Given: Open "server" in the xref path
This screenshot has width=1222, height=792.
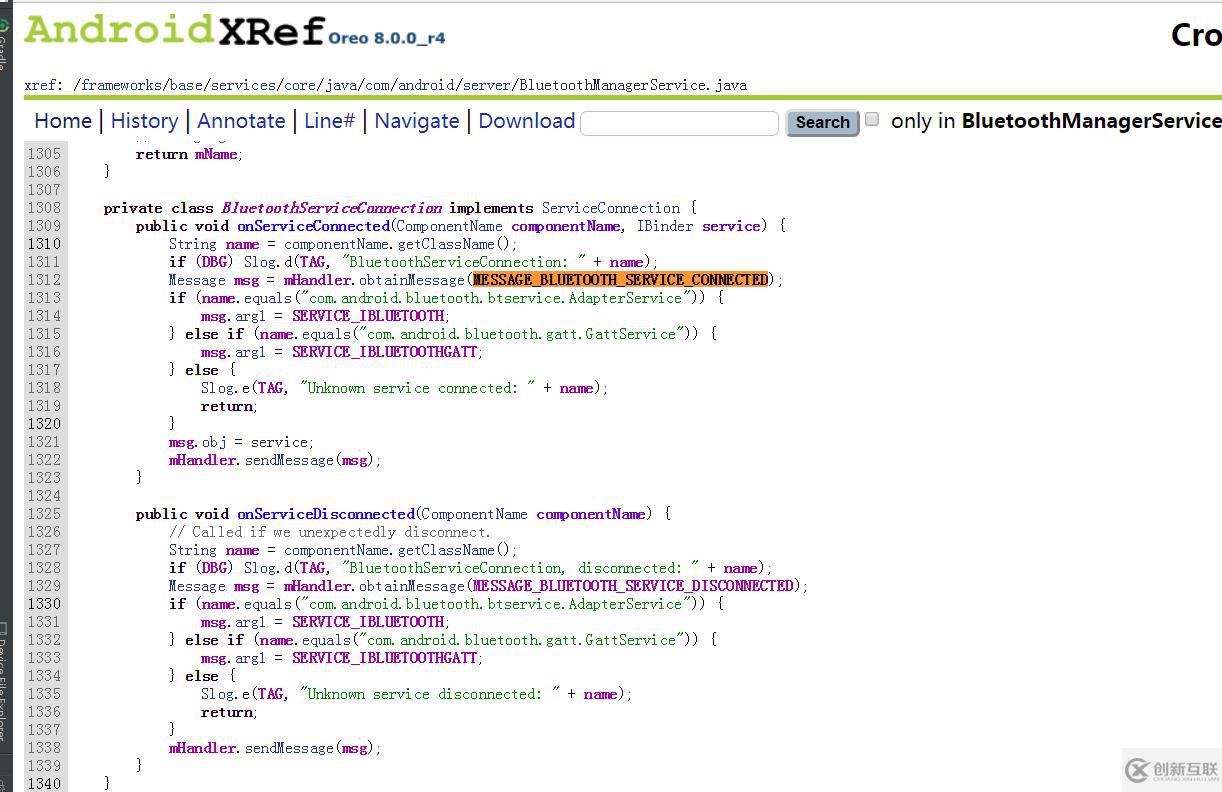Looking at the screenshot, I should pyautogui.click(x=487, y=85).
